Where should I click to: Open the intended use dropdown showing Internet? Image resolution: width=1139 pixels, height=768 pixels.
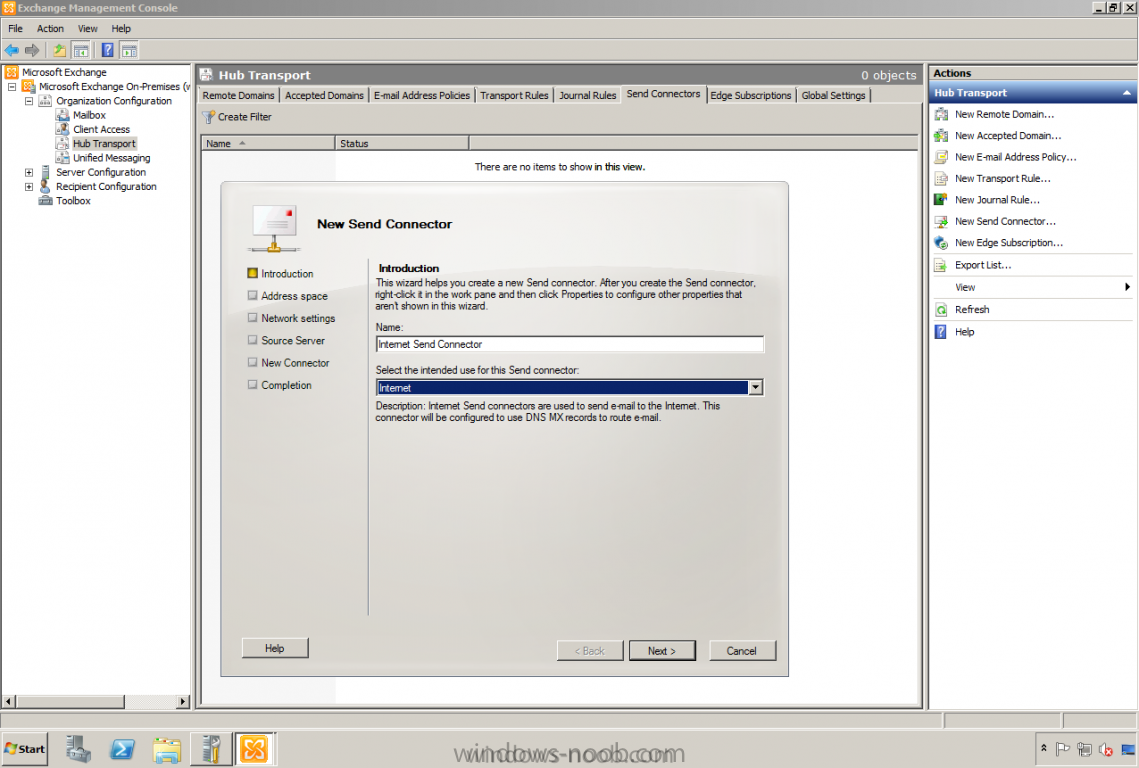point(755,387)
